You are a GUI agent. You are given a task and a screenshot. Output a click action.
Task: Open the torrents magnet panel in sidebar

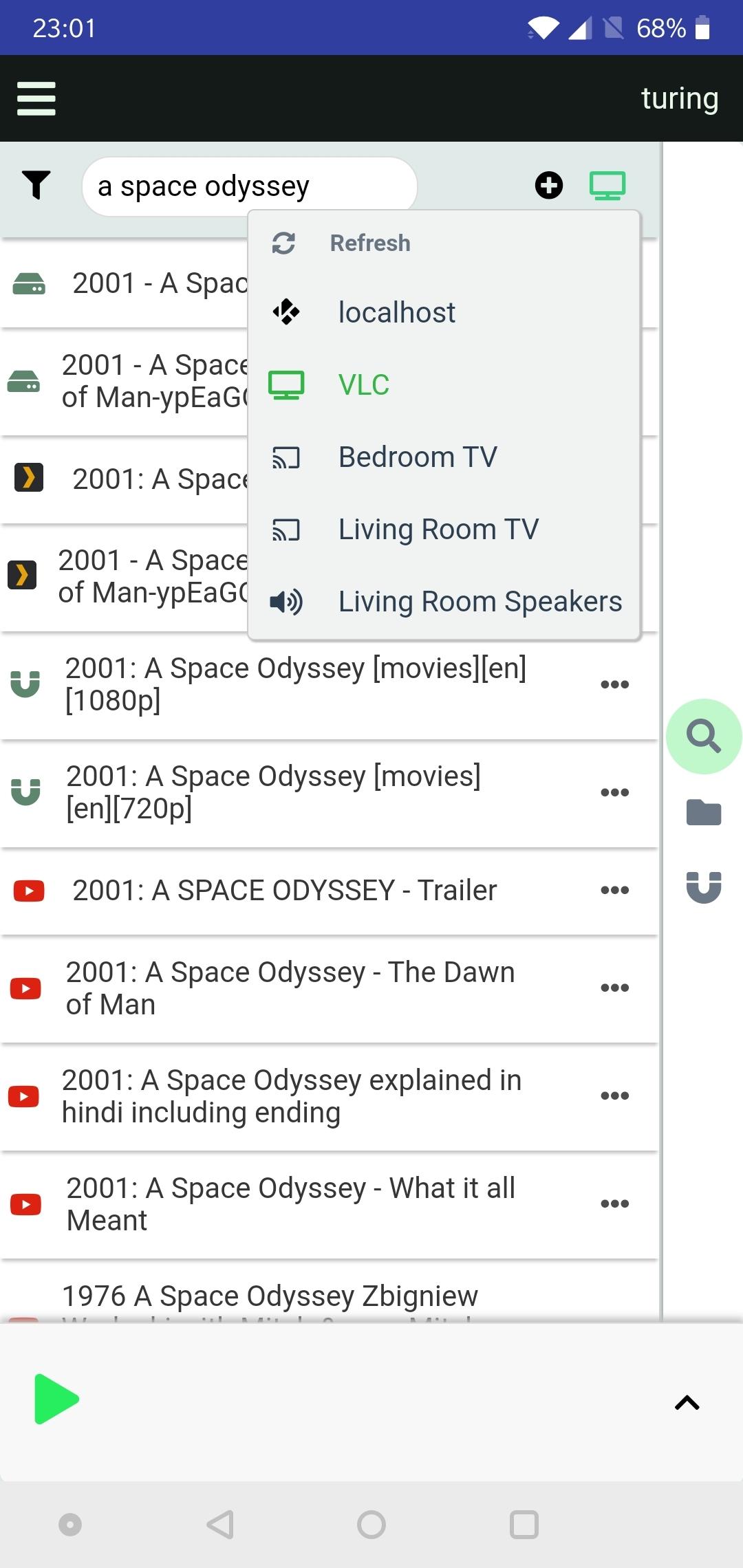tap(703, 886)
